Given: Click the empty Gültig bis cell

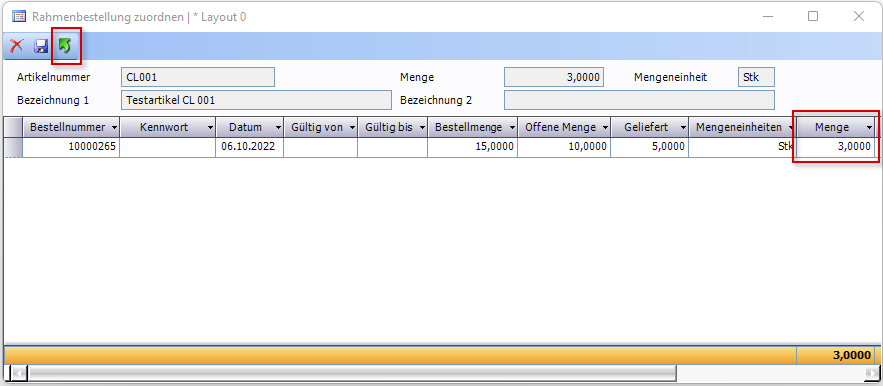Looking at the screenshot, I should coord(393,147).
